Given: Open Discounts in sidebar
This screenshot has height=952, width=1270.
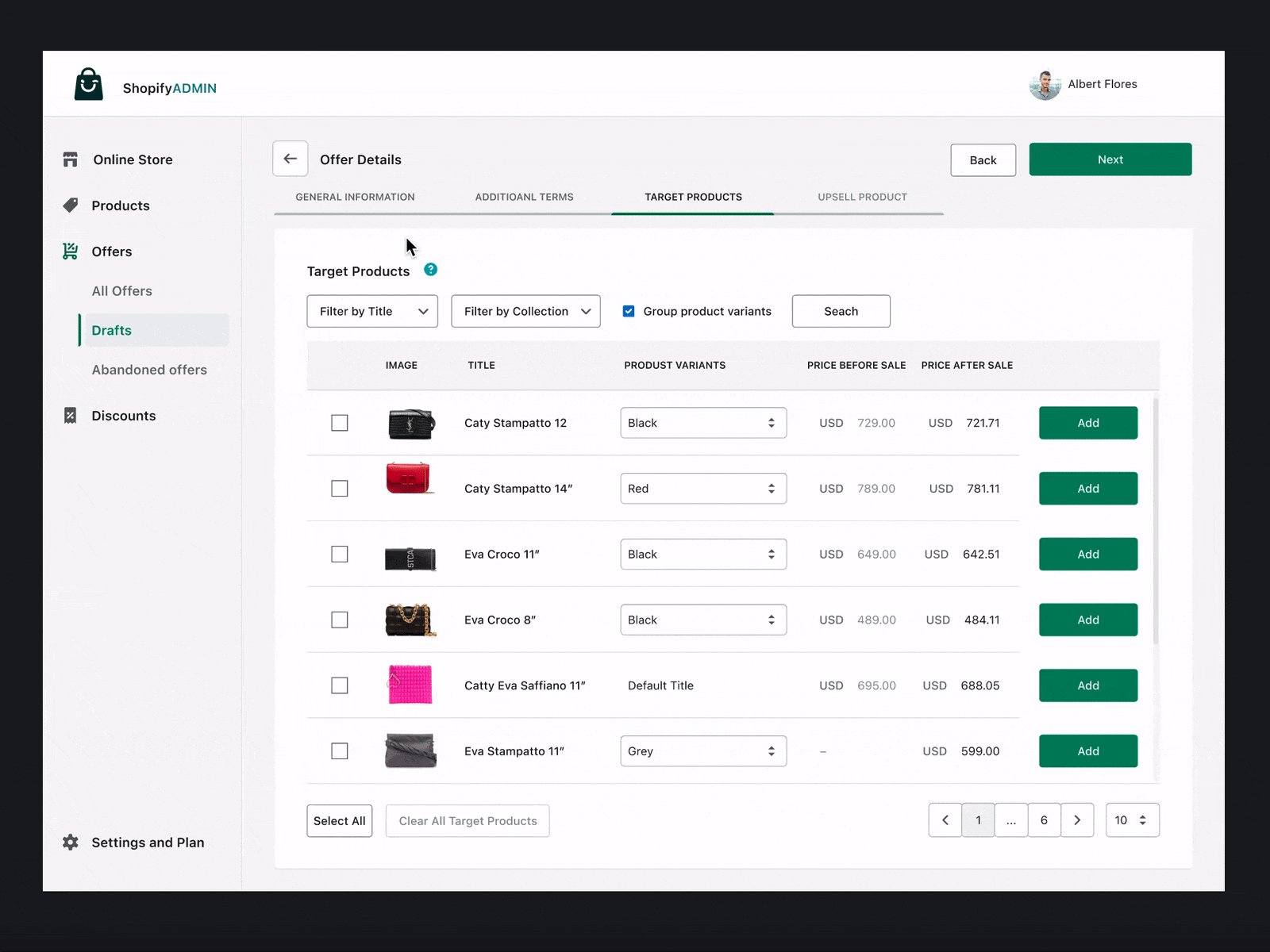Looking at the screenshot, I should [x=124, y=416].
